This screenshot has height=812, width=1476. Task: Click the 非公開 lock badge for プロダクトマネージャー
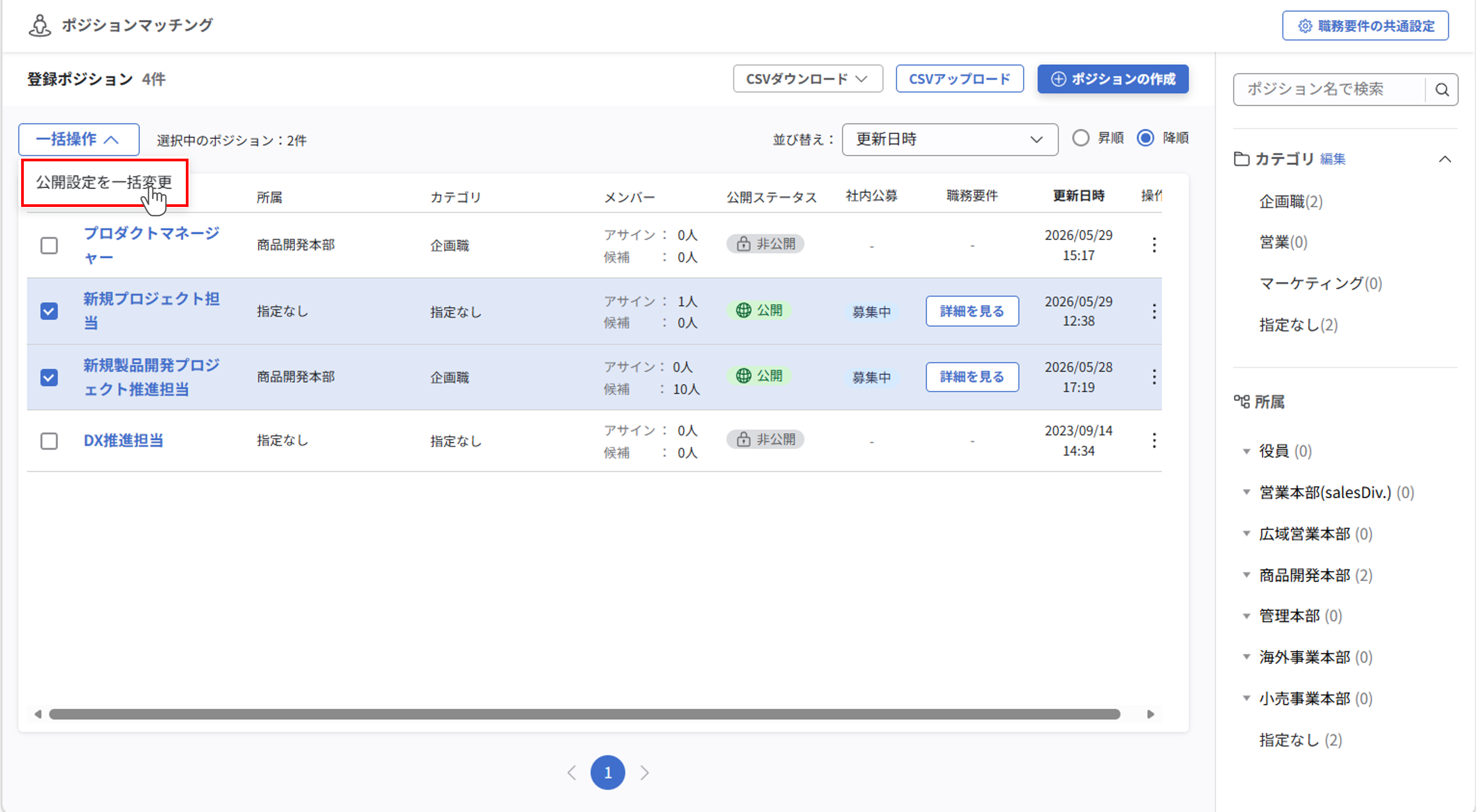(x=765, y=244)
